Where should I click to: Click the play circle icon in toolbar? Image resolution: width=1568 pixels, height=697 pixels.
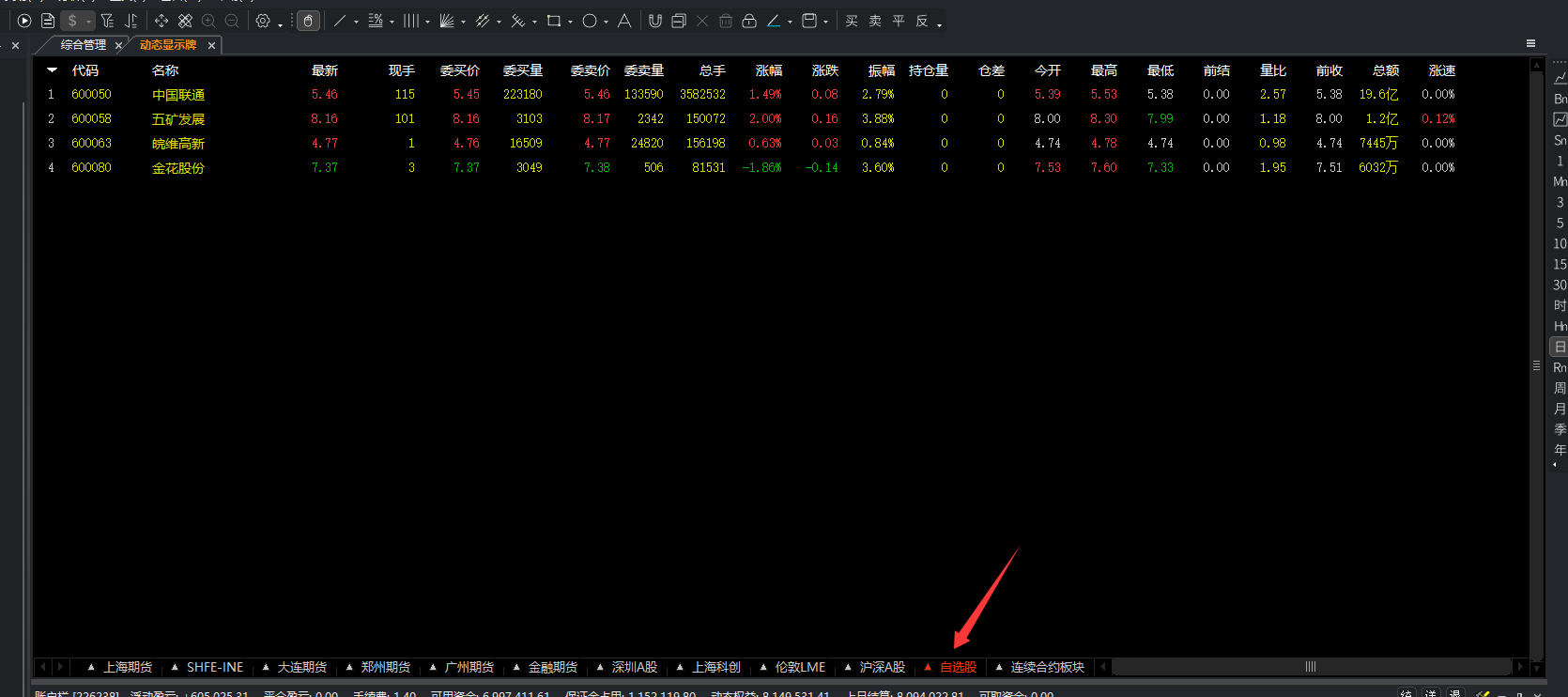pyautogui.click(x=24, y=21)
